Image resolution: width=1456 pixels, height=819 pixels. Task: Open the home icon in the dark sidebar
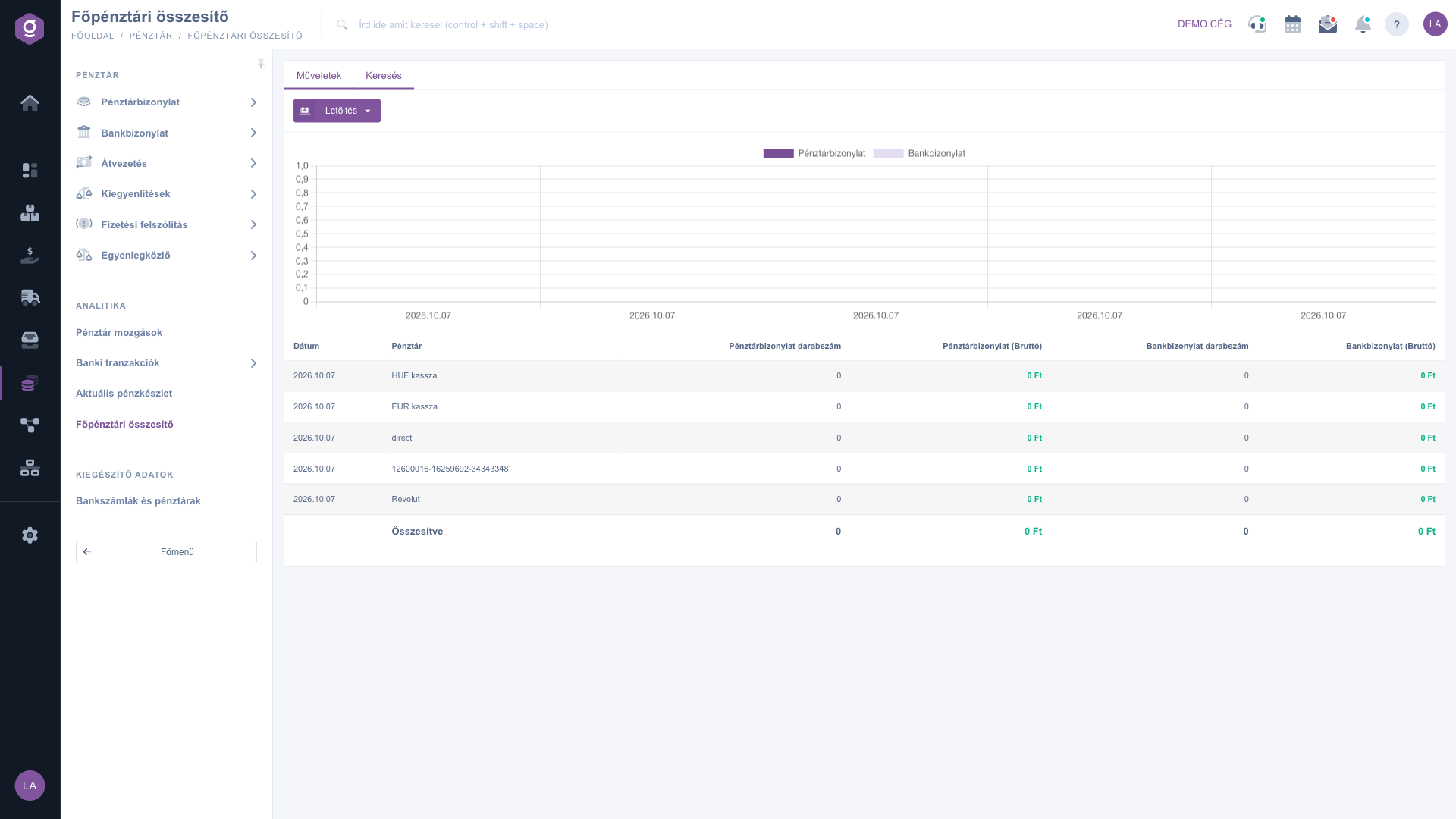point(30,102)
